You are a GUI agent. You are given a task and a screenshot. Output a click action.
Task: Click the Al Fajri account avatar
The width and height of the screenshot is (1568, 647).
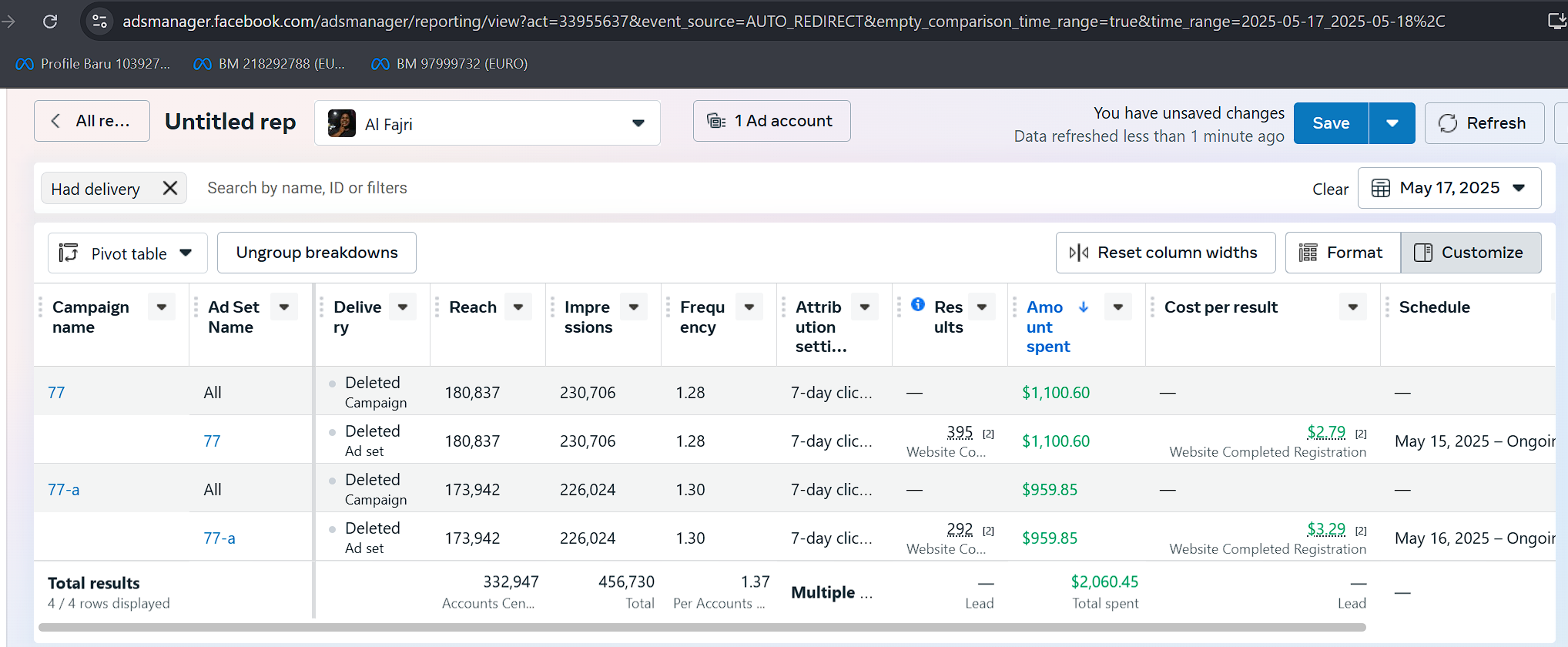(x=341, y=123)
